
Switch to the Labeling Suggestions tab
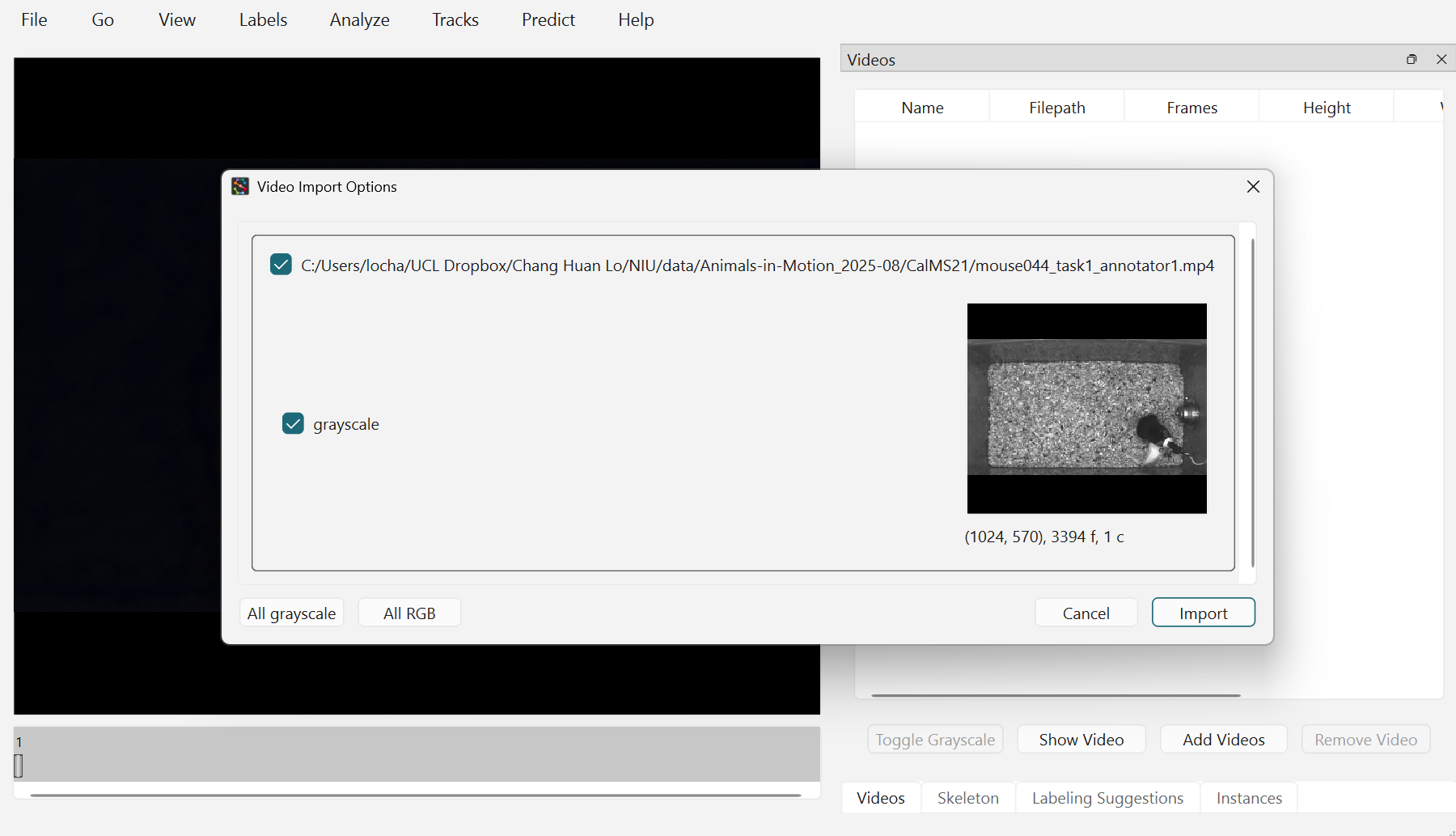coord(1107,798)
